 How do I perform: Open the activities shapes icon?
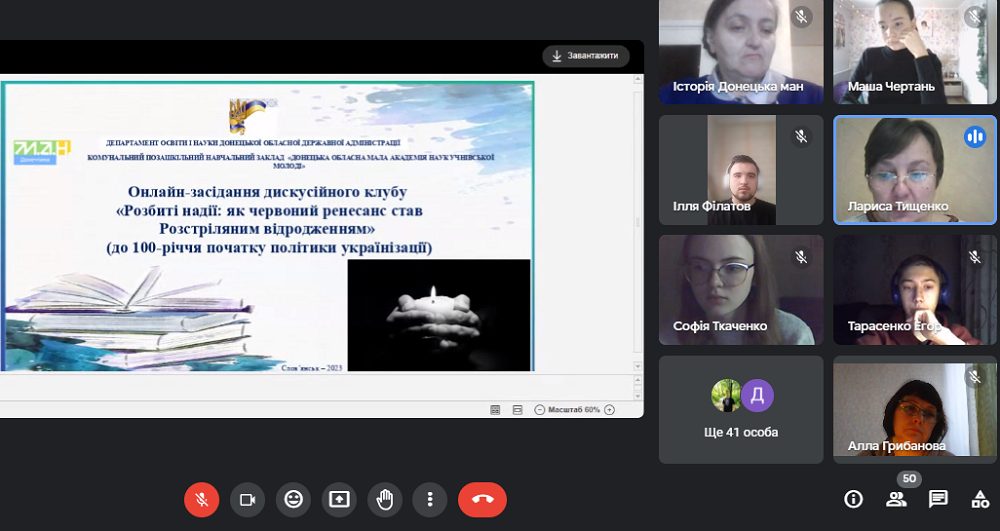(x=980, y=499)
